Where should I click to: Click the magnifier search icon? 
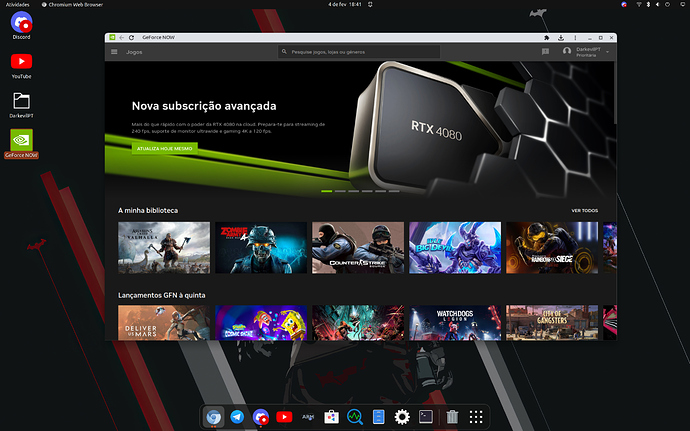pos(284,52)
